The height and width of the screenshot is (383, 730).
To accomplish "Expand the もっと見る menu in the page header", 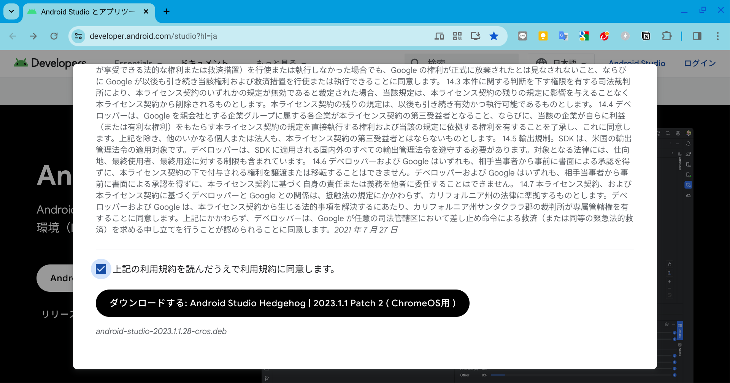I will [281, 63].
